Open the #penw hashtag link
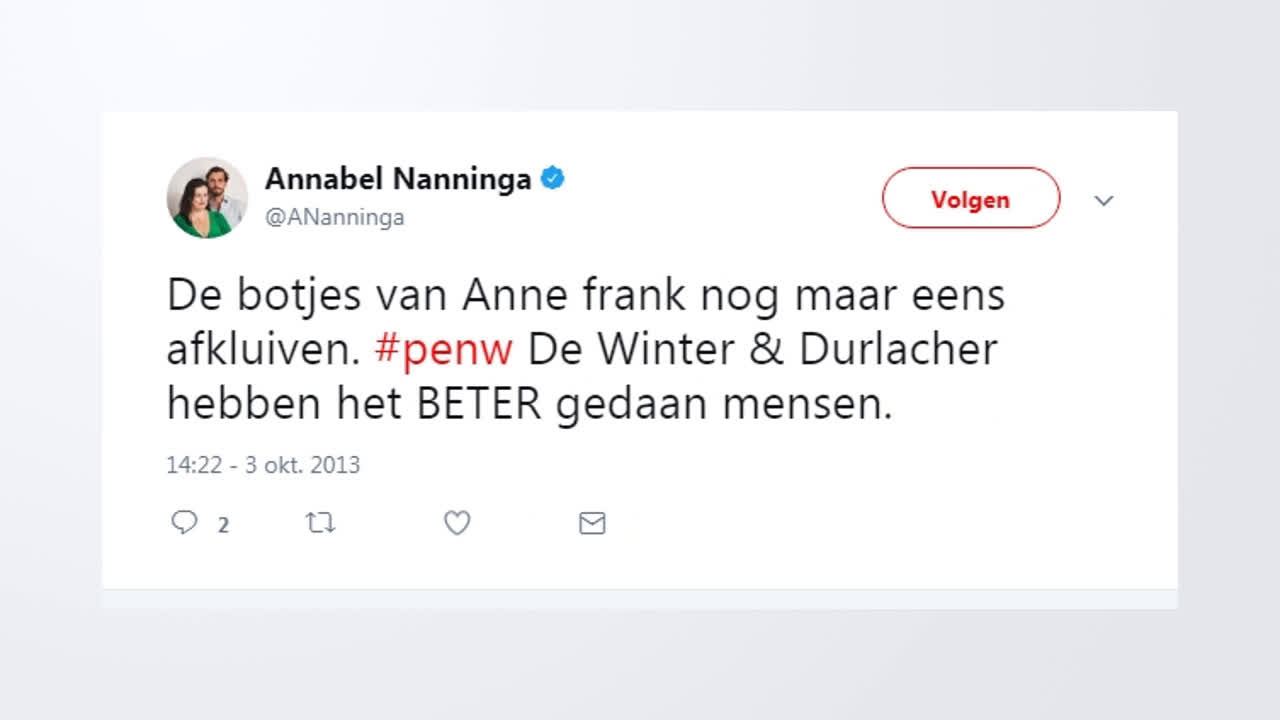1280x720 pixels. pos(443,350)
